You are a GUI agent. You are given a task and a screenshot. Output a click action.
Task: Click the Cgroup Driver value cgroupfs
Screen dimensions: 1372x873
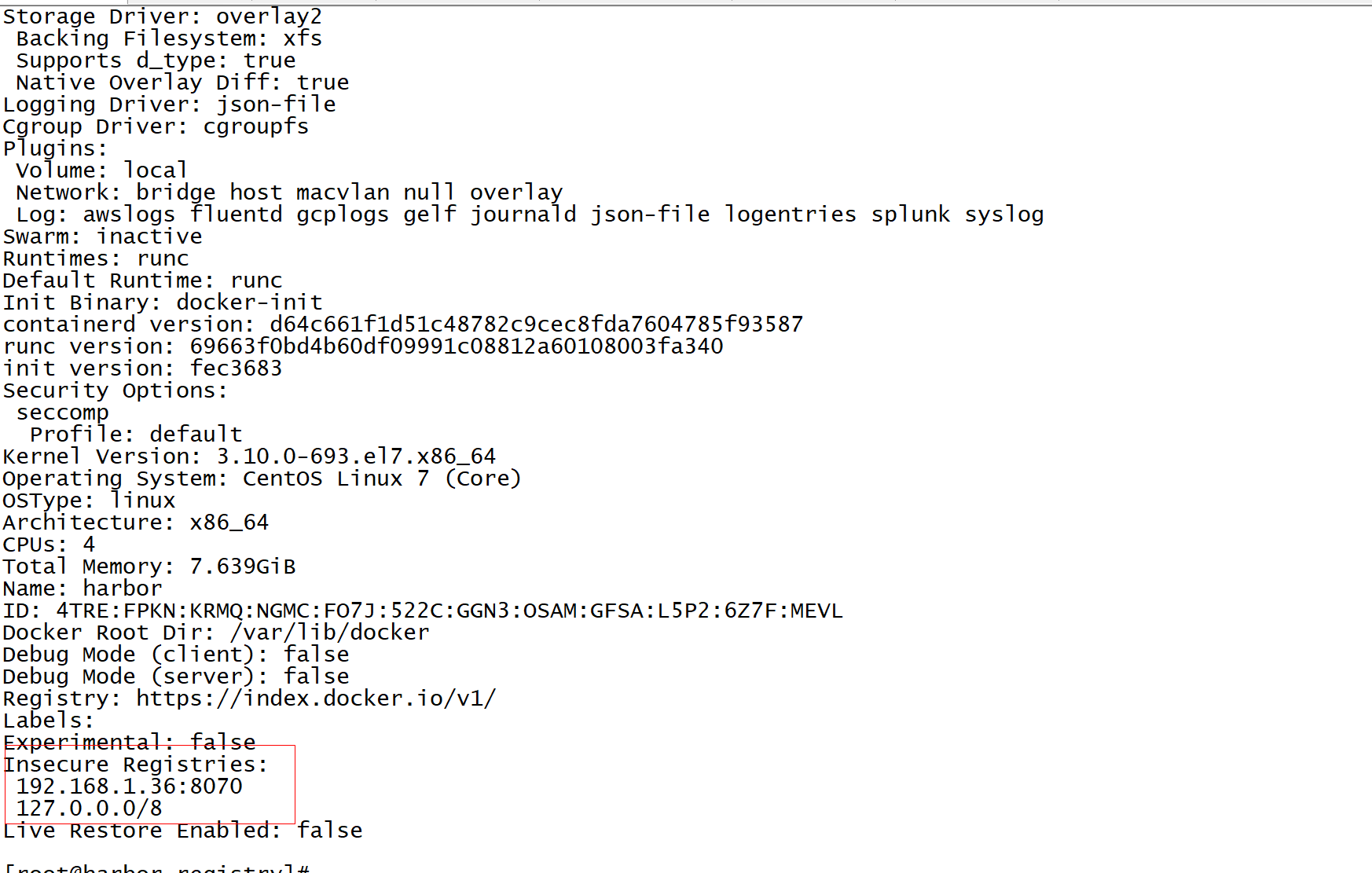255,127
